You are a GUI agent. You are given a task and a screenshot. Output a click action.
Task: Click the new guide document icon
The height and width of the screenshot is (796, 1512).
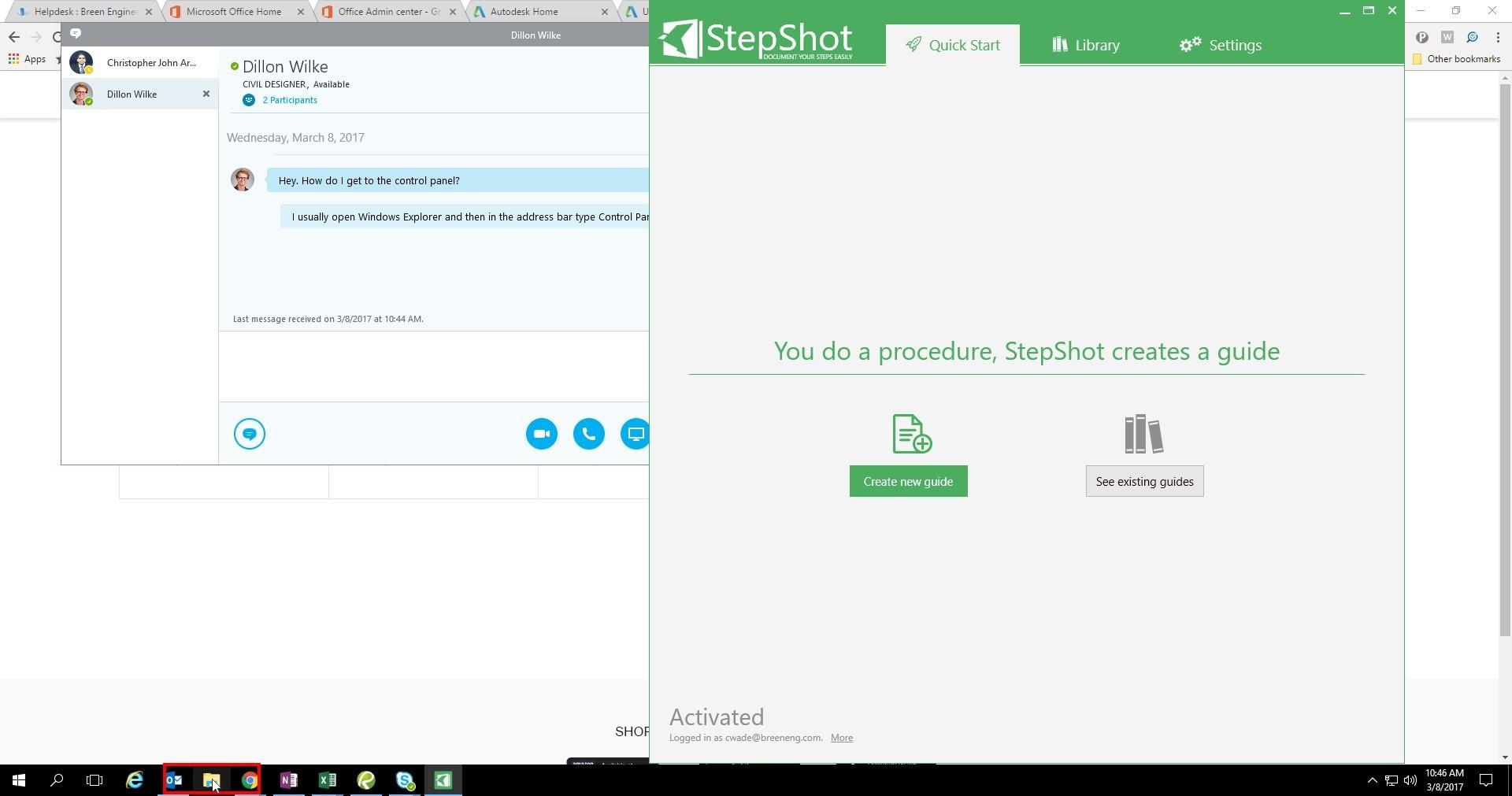(911, 434)
